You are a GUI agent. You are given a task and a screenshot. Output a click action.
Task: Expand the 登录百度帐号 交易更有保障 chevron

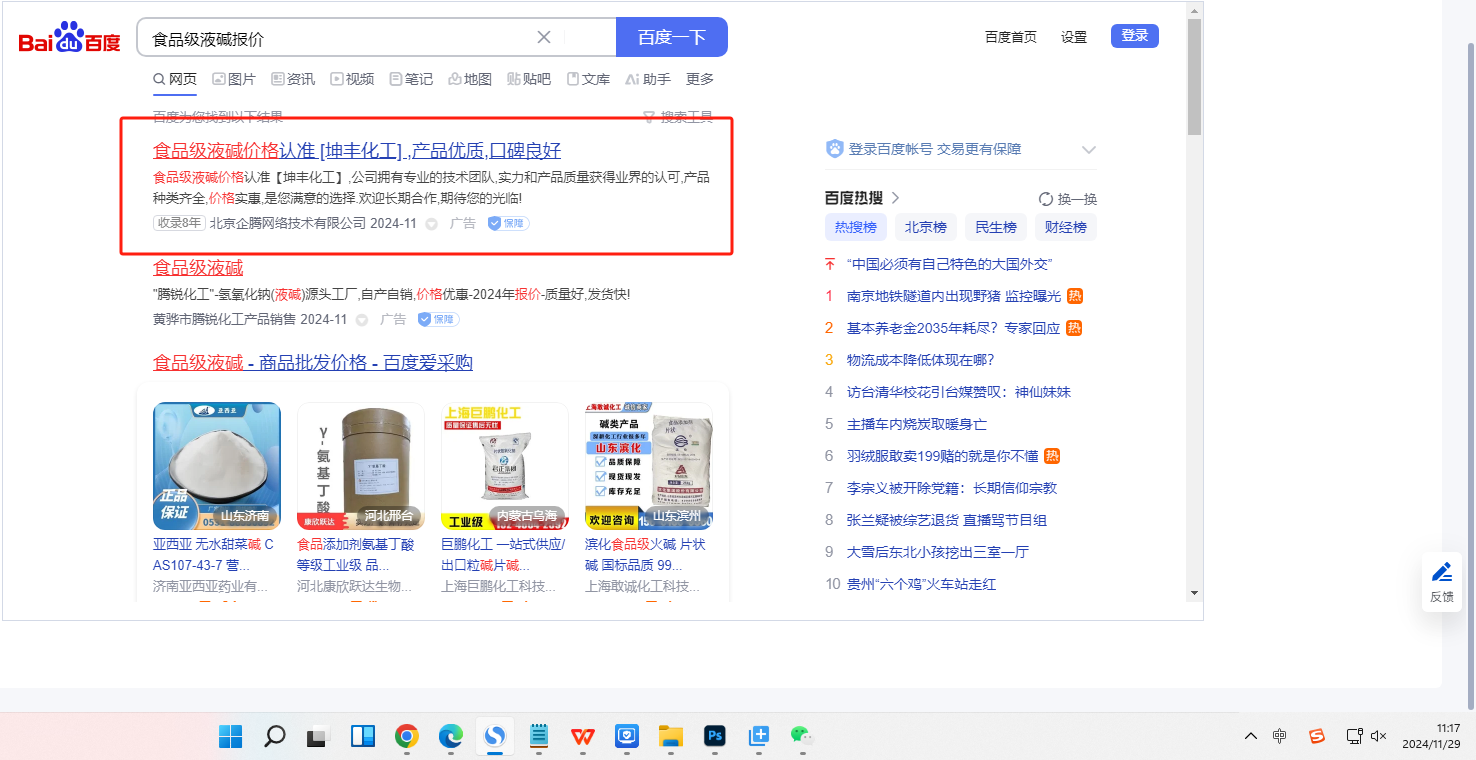point(1089,150)
